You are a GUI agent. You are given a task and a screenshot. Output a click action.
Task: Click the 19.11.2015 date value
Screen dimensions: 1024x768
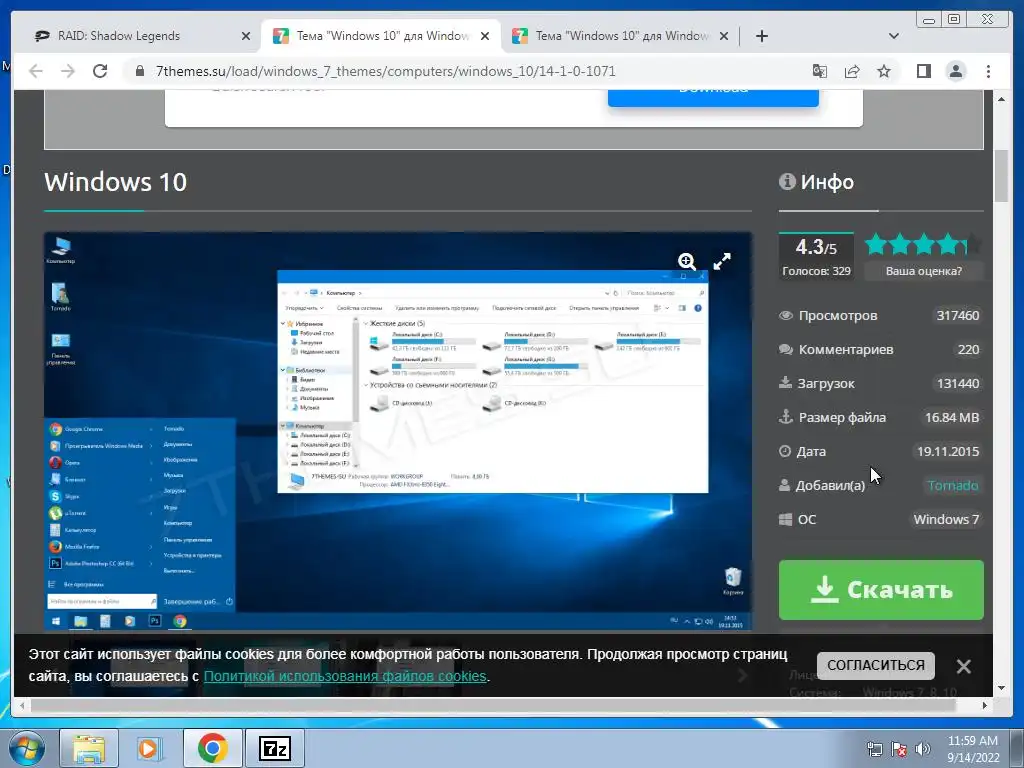pos(948,451)
